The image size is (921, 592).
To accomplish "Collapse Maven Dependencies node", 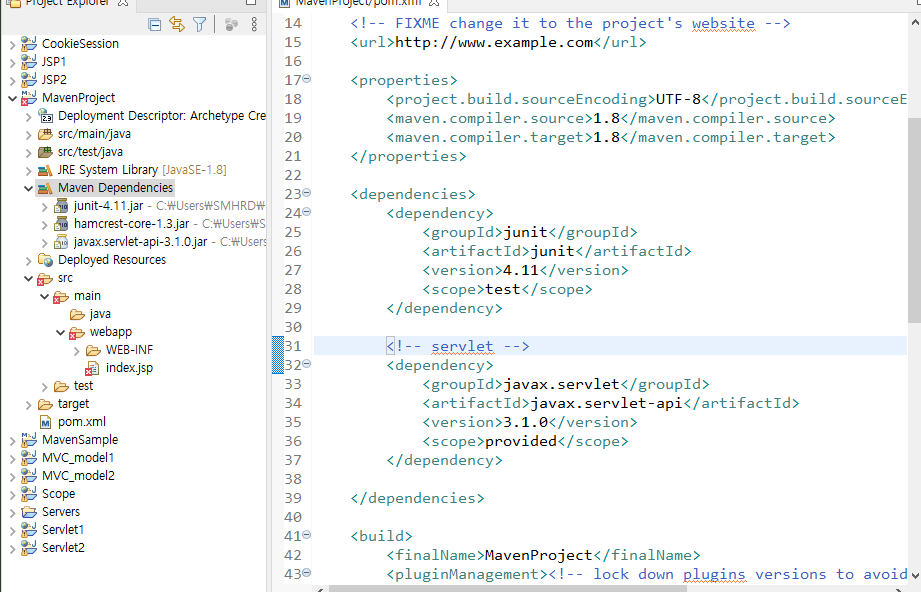I will click(28, 189).
